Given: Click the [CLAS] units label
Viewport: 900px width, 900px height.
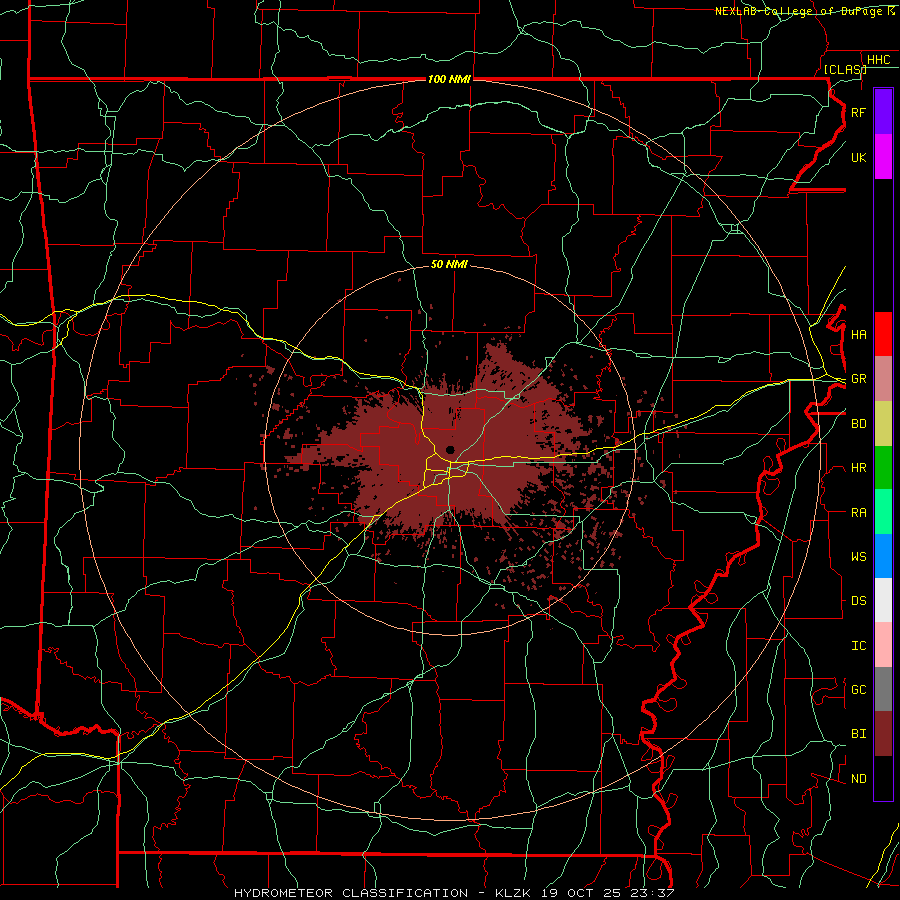Looking at the screenshot, I should click(845, 69).
